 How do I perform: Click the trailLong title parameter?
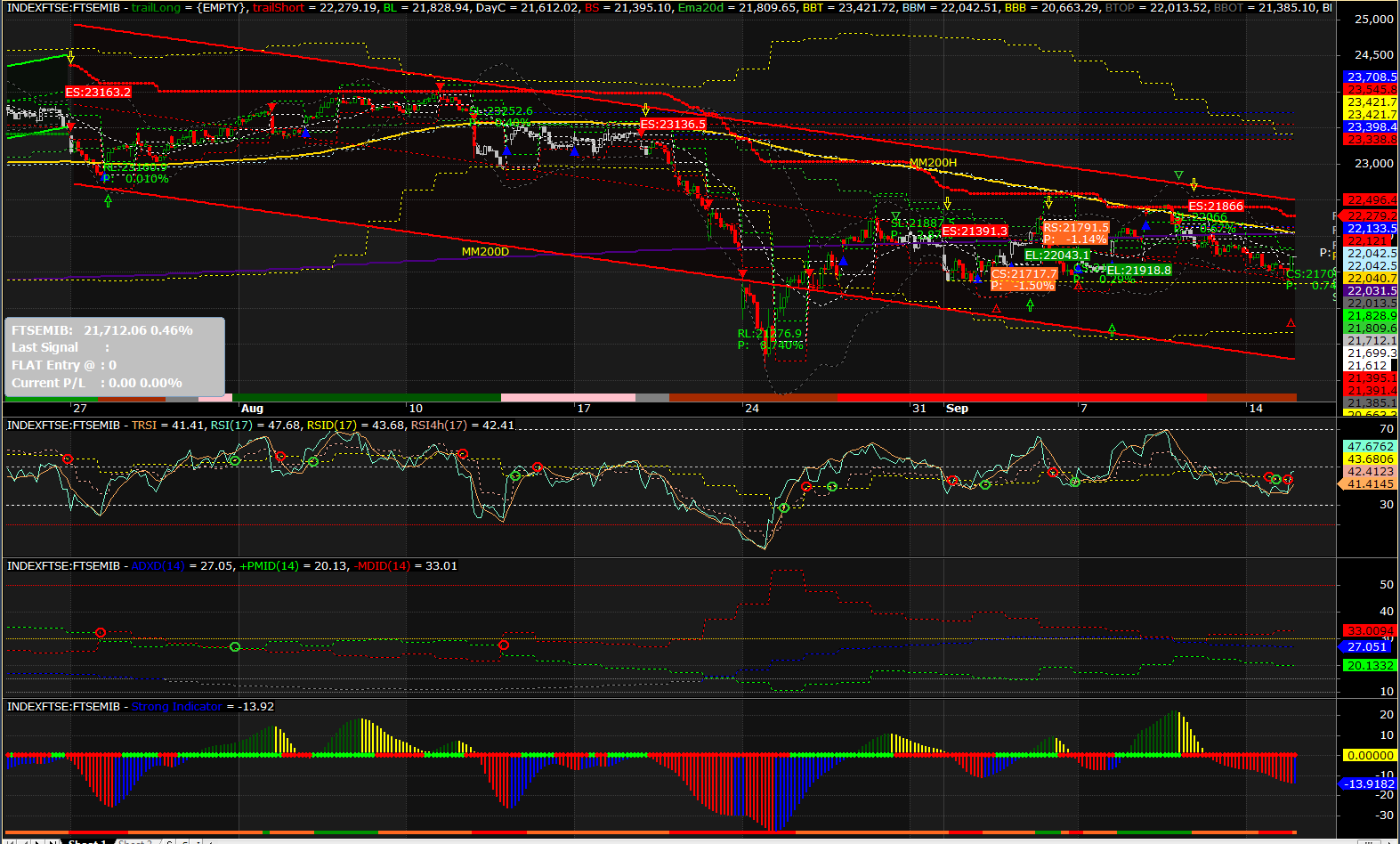(x=189, y=7)
